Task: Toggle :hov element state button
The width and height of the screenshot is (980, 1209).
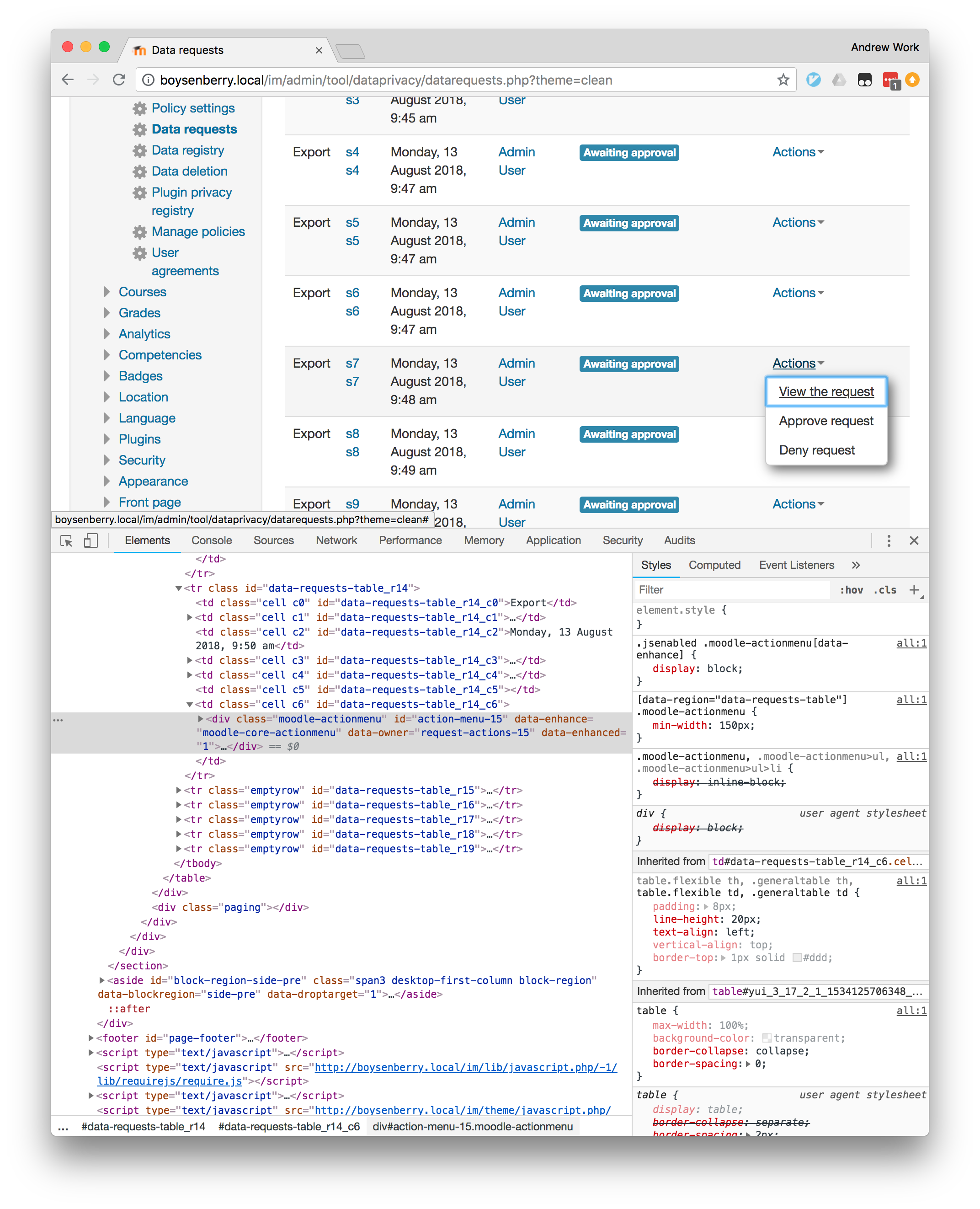Action: [x=851, y=589]
